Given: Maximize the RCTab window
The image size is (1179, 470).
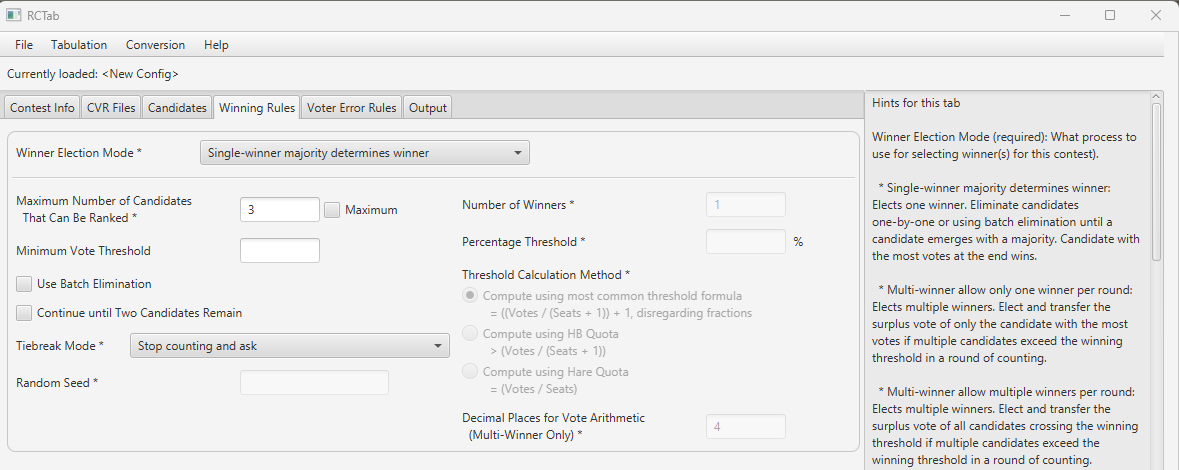Looking at the screenshot, I should tap(1110, 15).
